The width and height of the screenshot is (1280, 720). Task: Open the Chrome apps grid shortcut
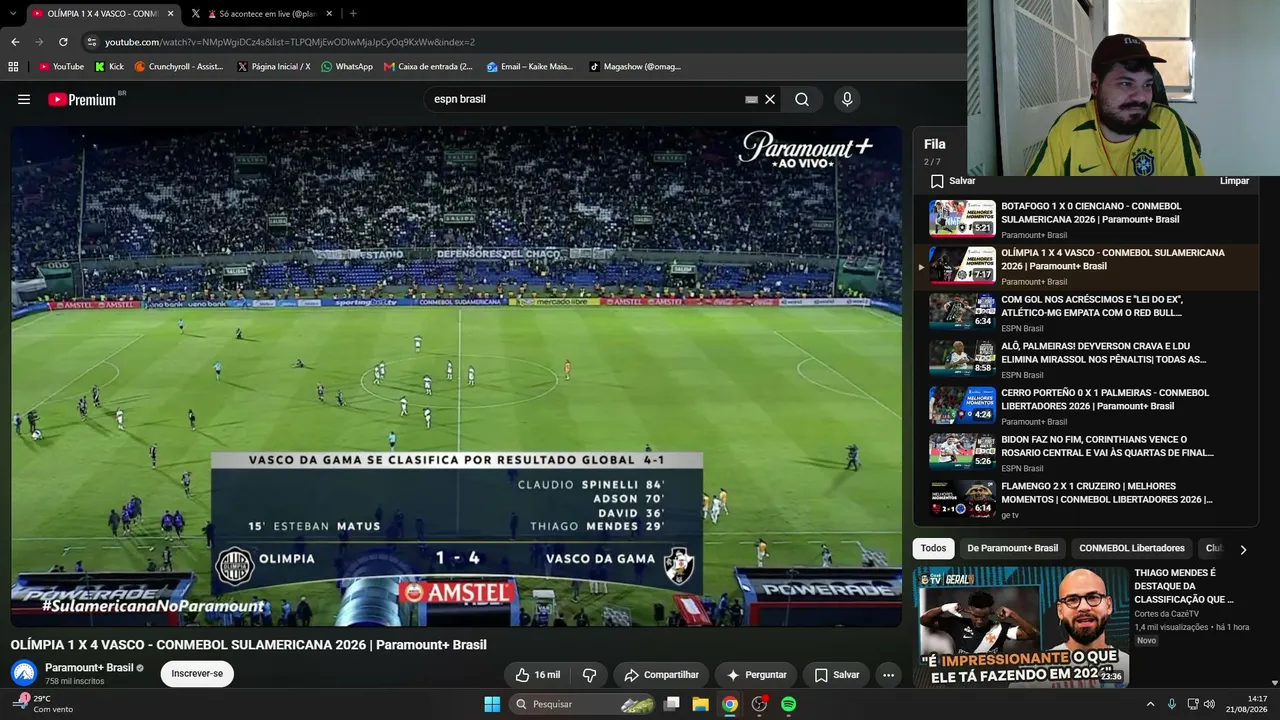[13, 67]
